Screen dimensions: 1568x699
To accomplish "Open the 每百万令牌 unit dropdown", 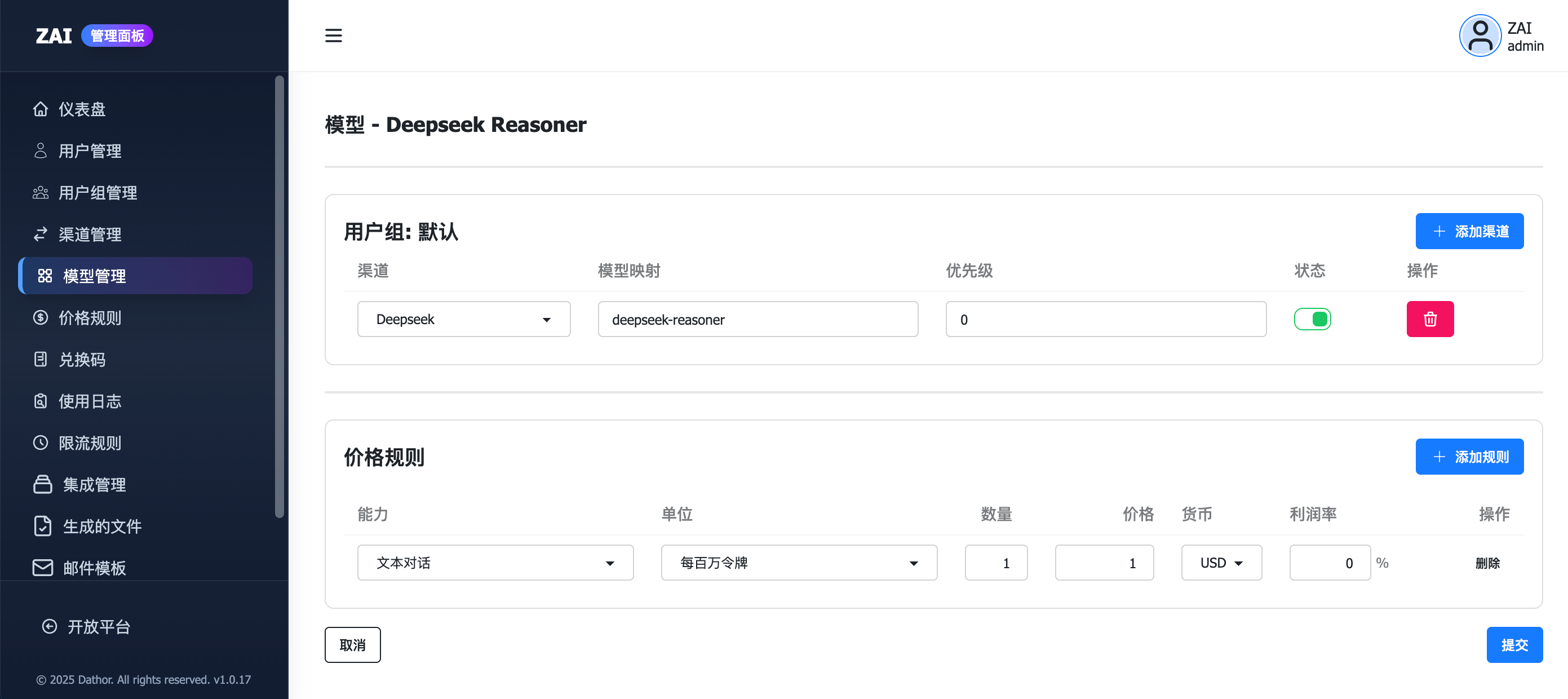I will (x=799, y=563).
